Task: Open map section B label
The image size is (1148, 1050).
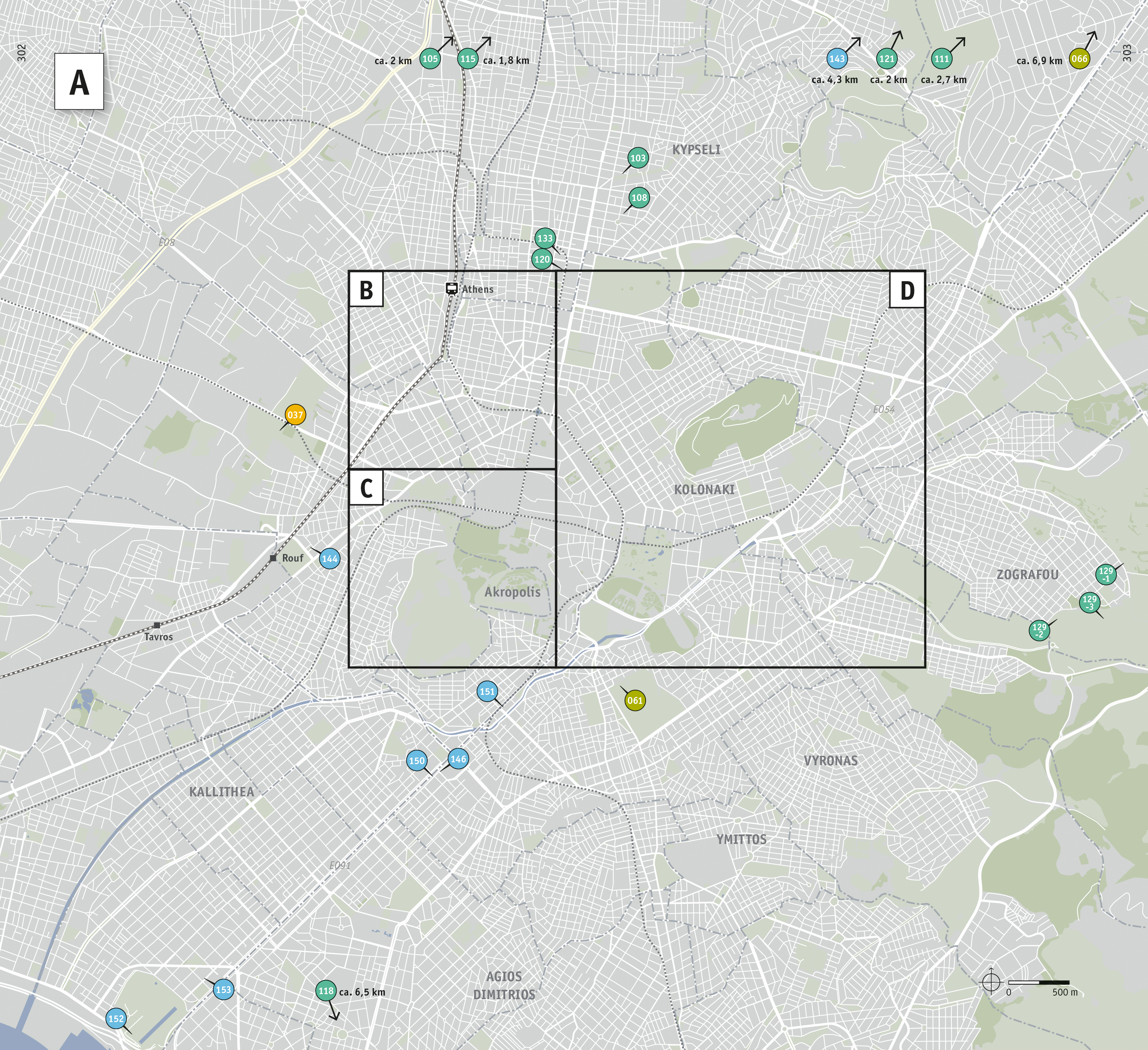Action: click(366, 290)
